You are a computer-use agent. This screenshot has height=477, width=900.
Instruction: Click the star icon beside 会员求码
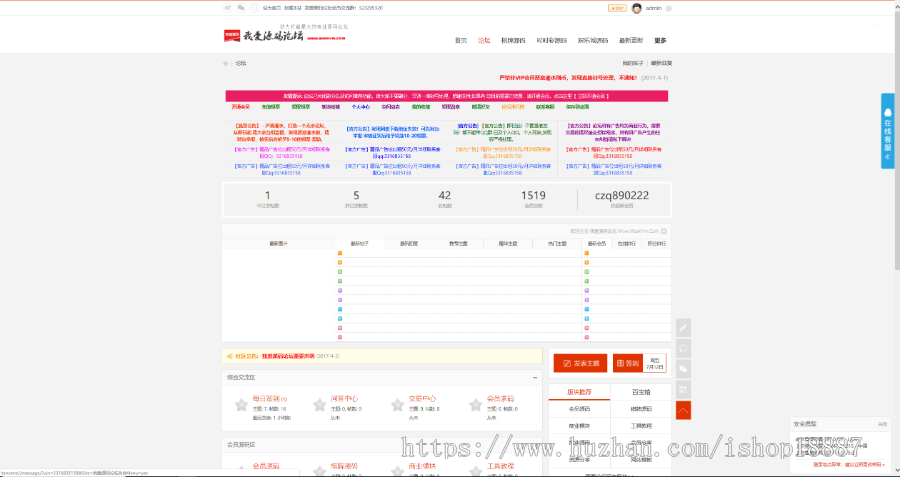475,405
